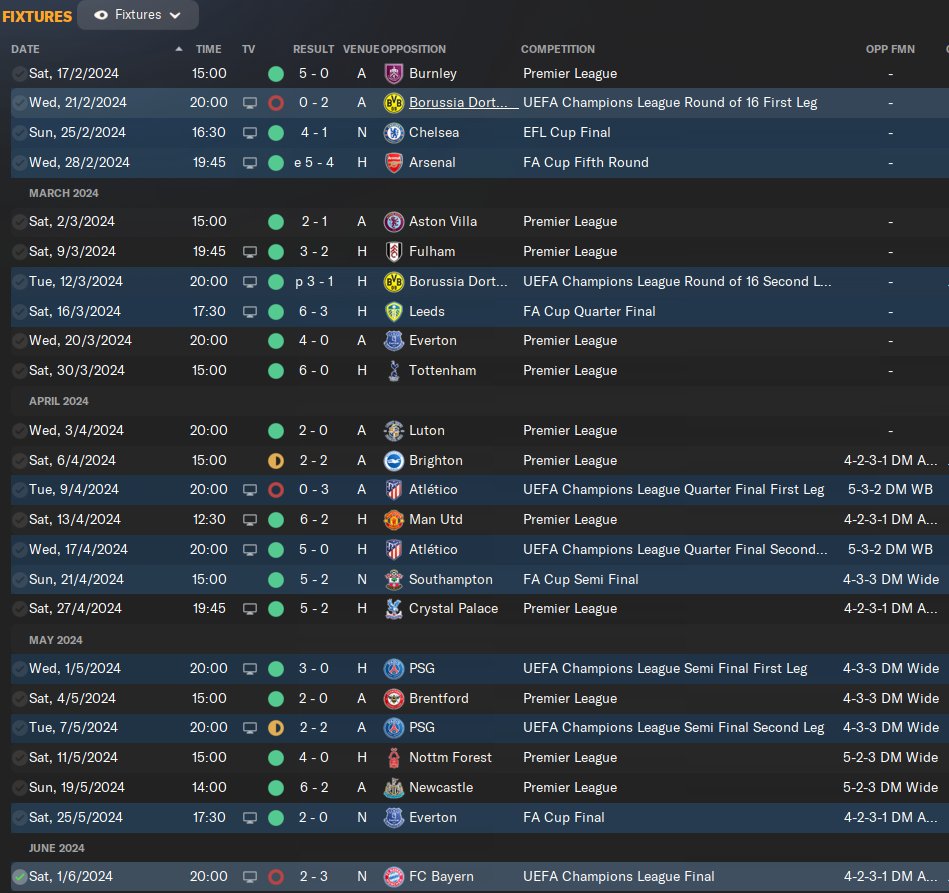The height and width of the screenshot is (893, 949).
Task: Click the Arsenal club badge
Action: (394, 162)
